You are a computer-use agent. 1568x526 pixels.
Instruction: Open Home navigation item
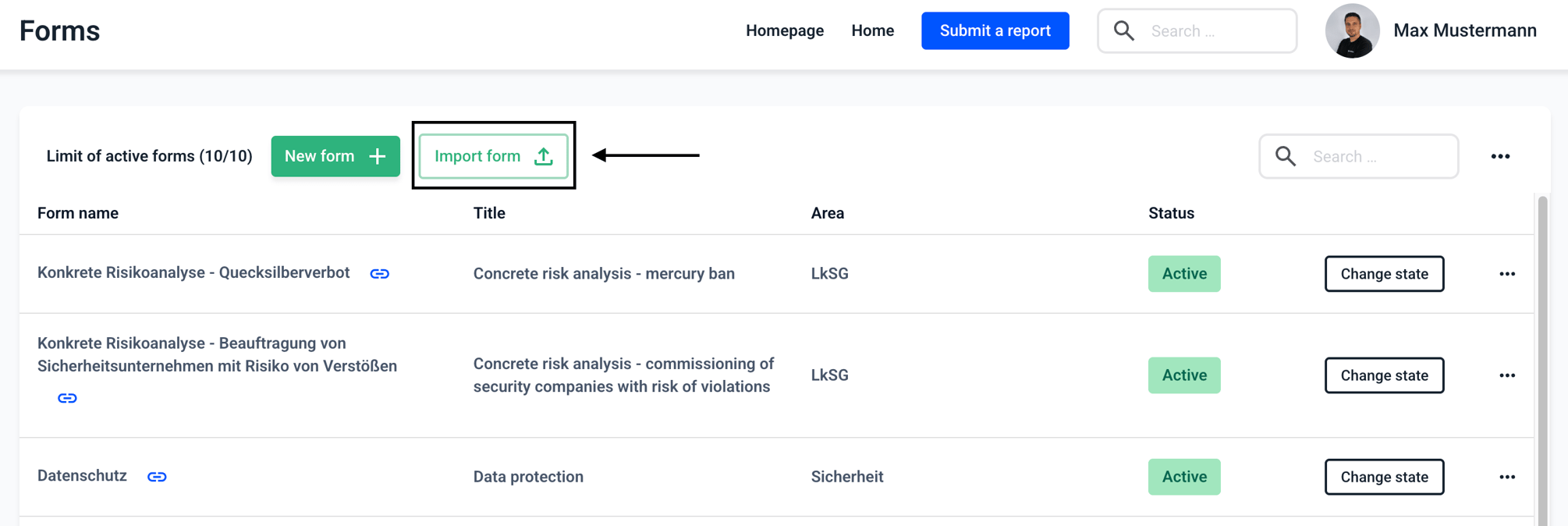pyautogui.click(x=872, y=30)
